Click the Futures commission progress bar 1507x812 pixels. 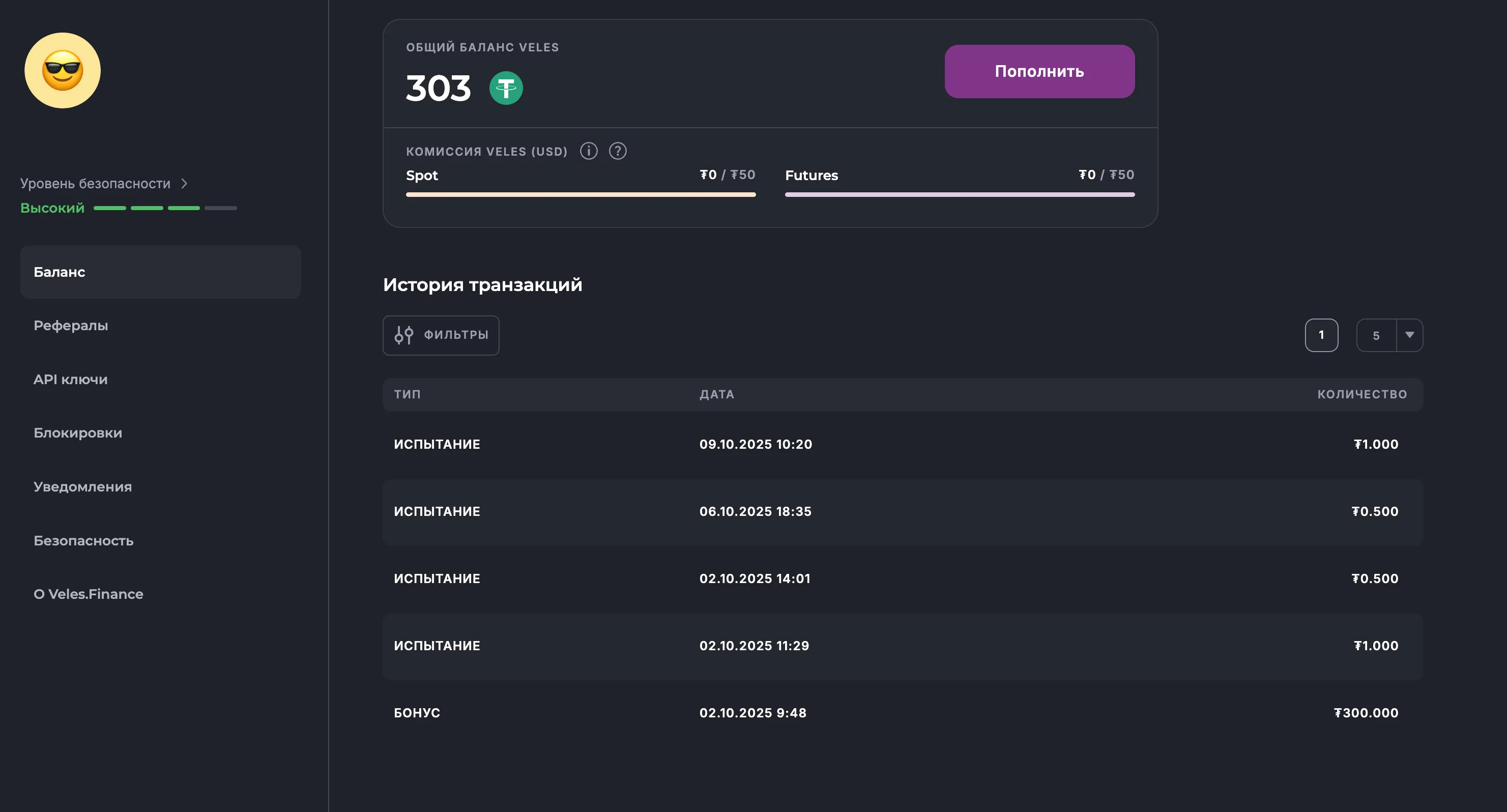[960, 194]
